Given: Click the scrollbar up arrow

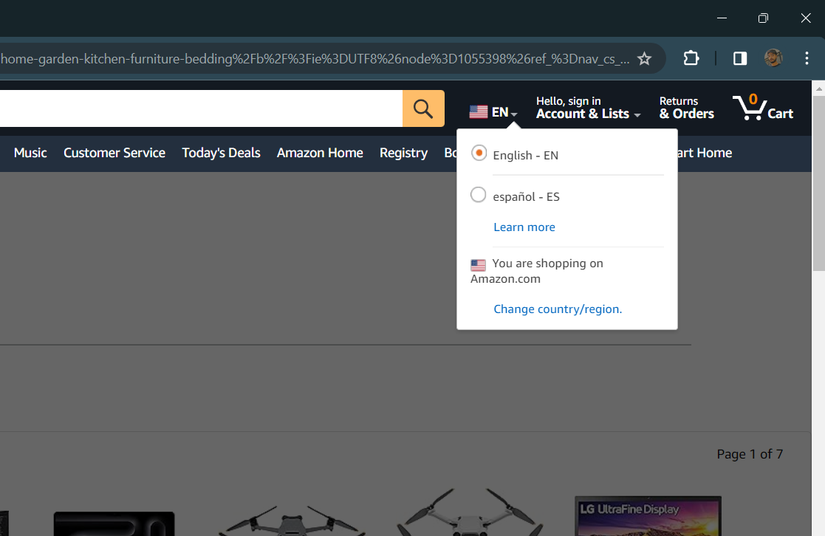Looking at the screenshot, I should coord(818,88).
